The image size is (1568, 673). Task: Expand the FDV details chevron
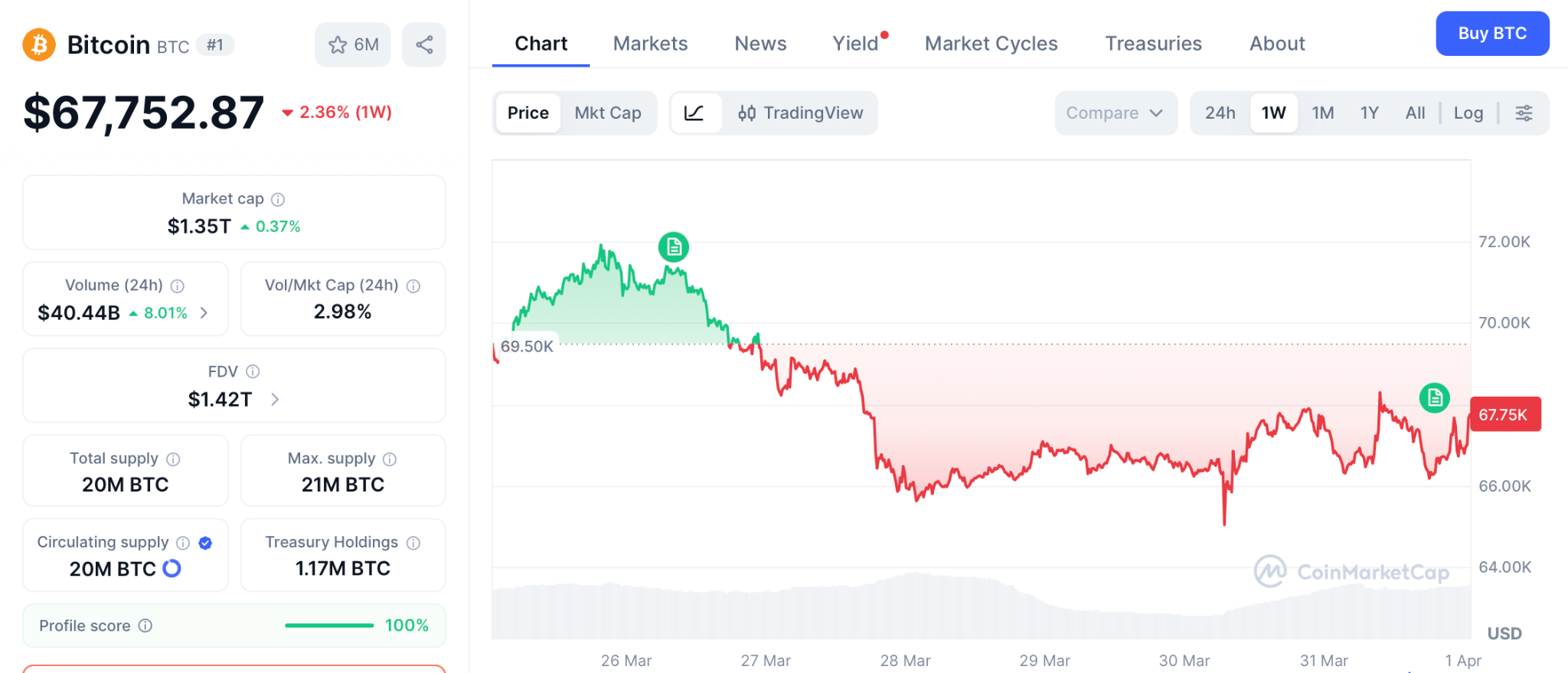click(275, 400)
